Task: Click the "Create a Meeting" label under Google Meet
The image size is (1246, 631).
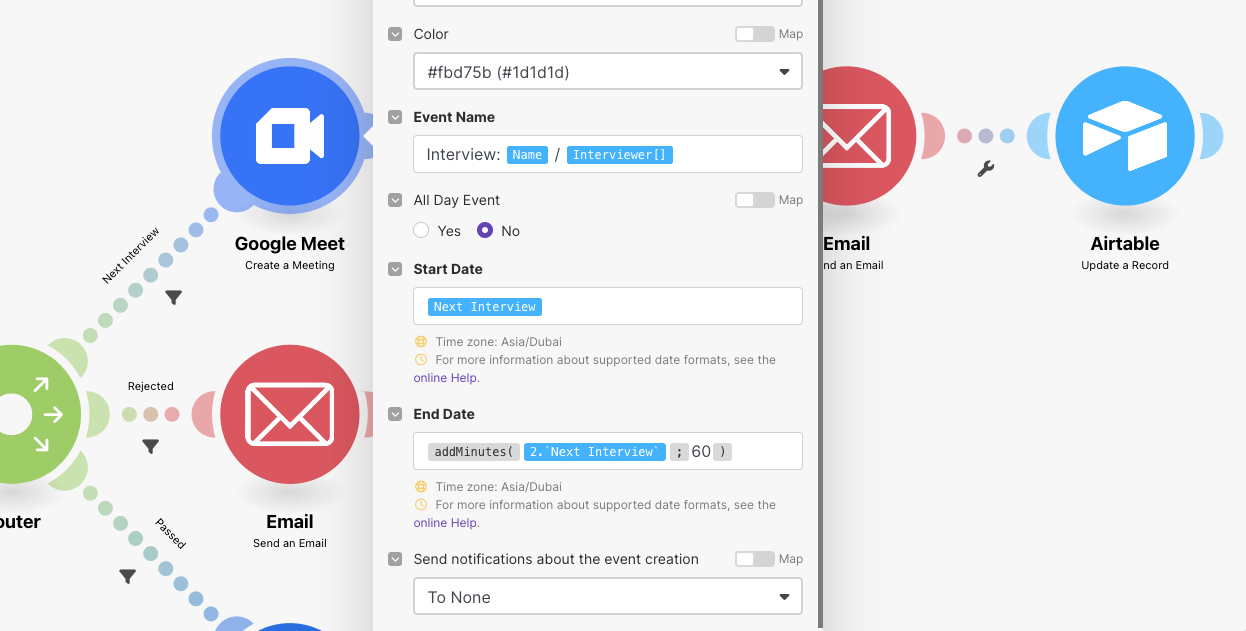Action: (290, 265)
